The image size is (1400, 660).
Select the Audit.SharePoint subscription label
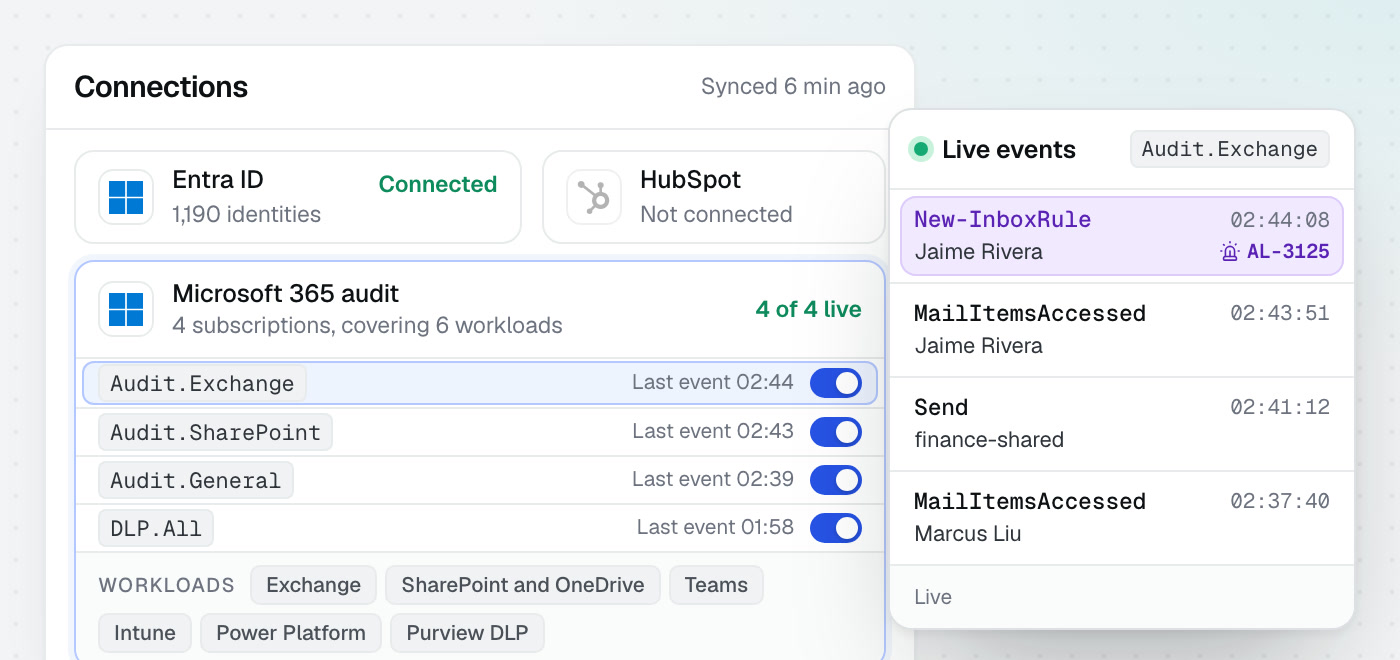(215, 432)
